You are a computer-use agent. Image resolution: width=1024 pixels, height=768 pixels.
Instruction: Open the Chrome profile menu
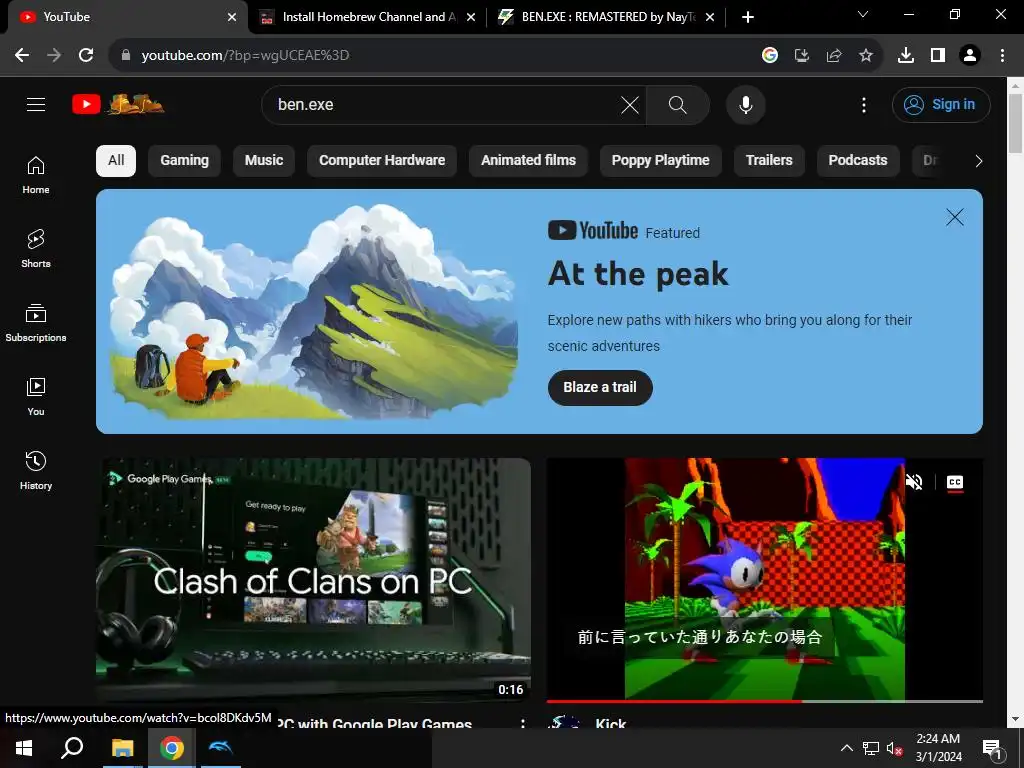970,56
